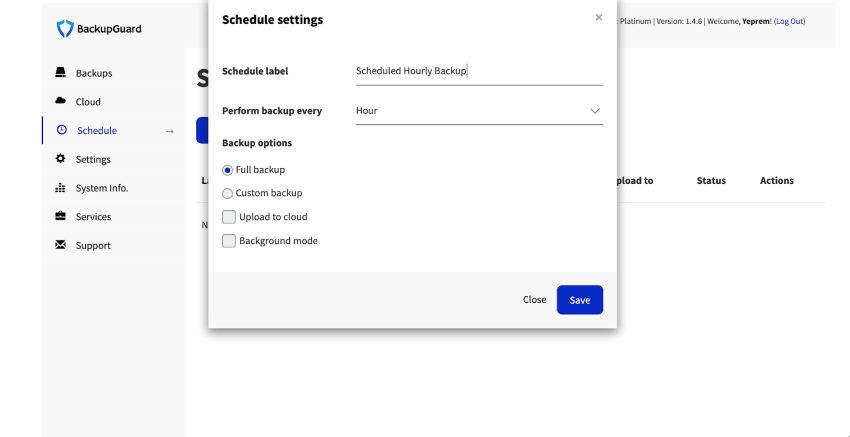
Task: Select the Custom backup option
Action: 228,193
